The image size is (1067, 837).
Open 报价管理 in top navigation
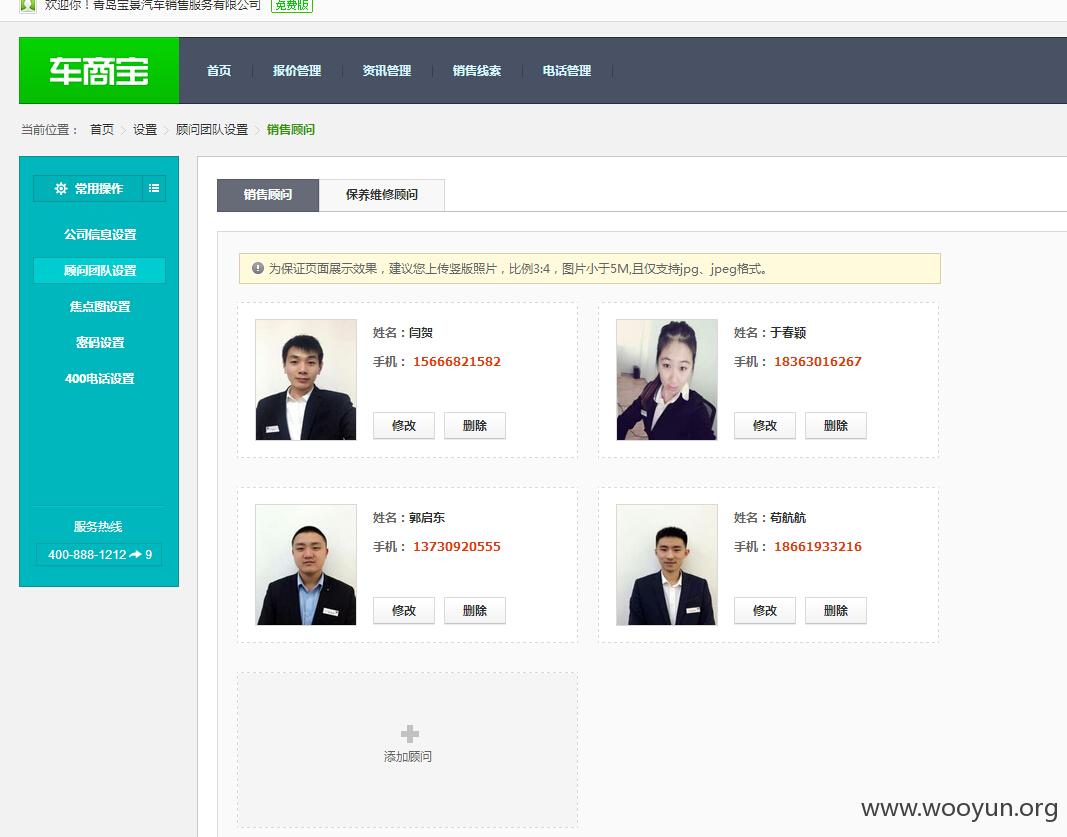click(297, 71)
